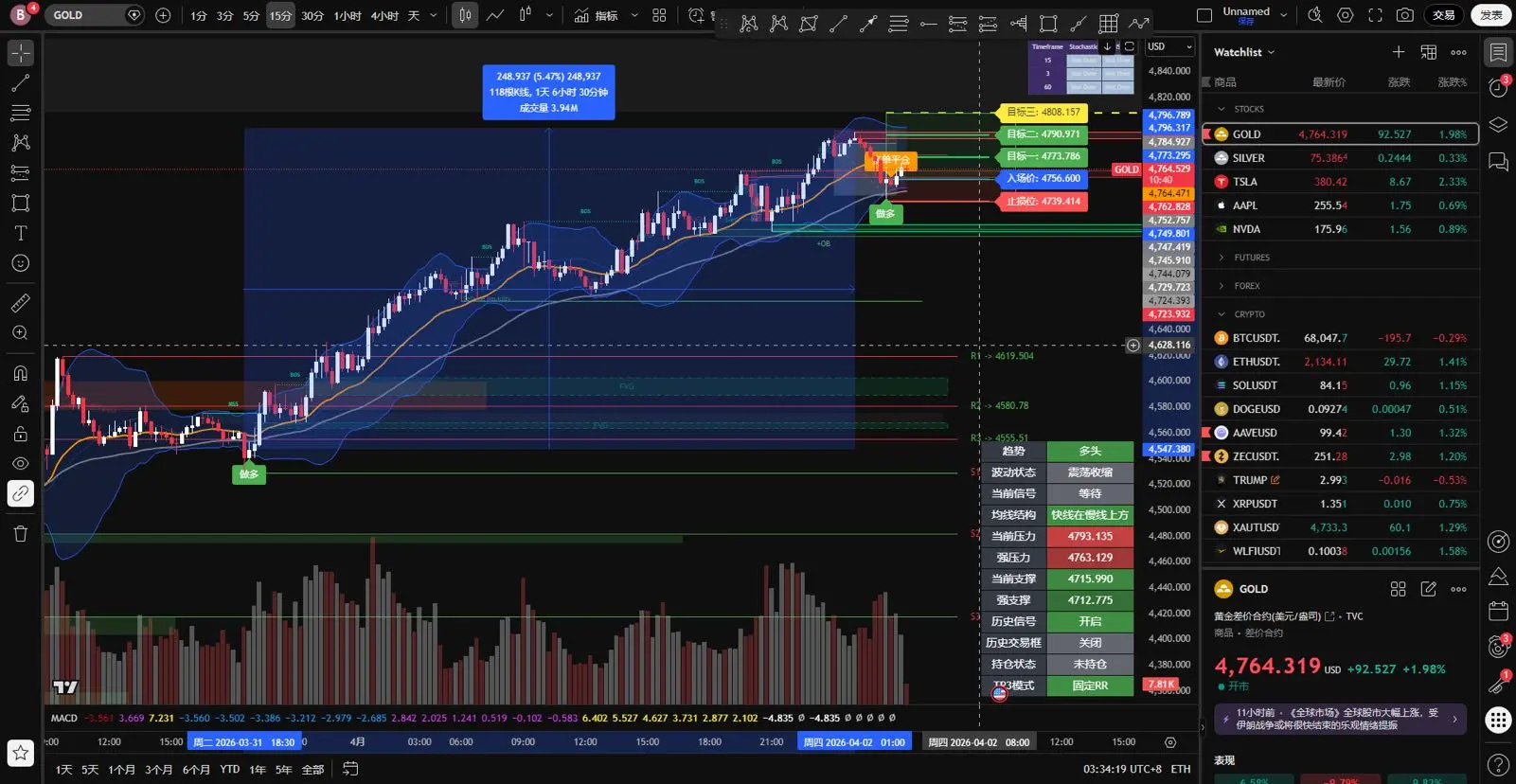Viewport: 1516px width, 784px height.
Task: Toggle ETH extended trading hours
Action: click(1181, 769)
